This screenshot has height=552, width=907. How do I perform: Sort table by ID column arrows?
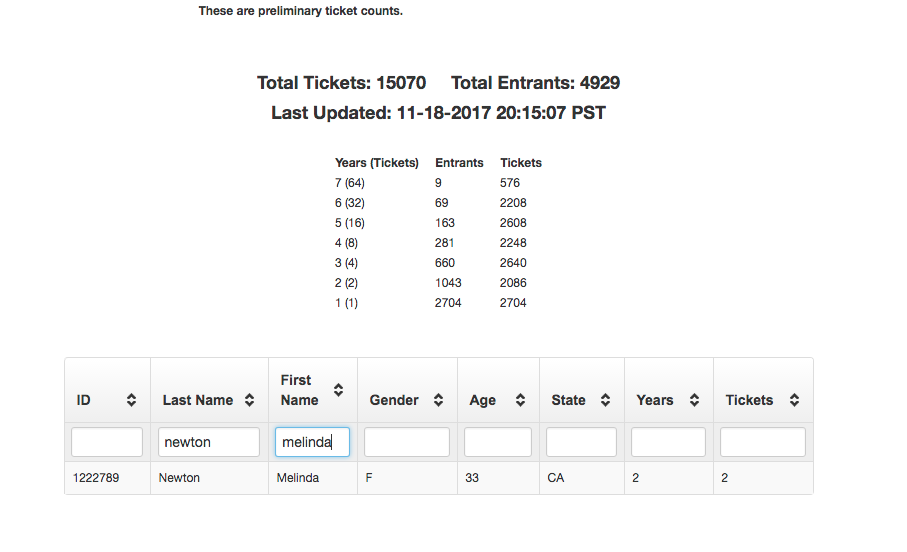131,400
